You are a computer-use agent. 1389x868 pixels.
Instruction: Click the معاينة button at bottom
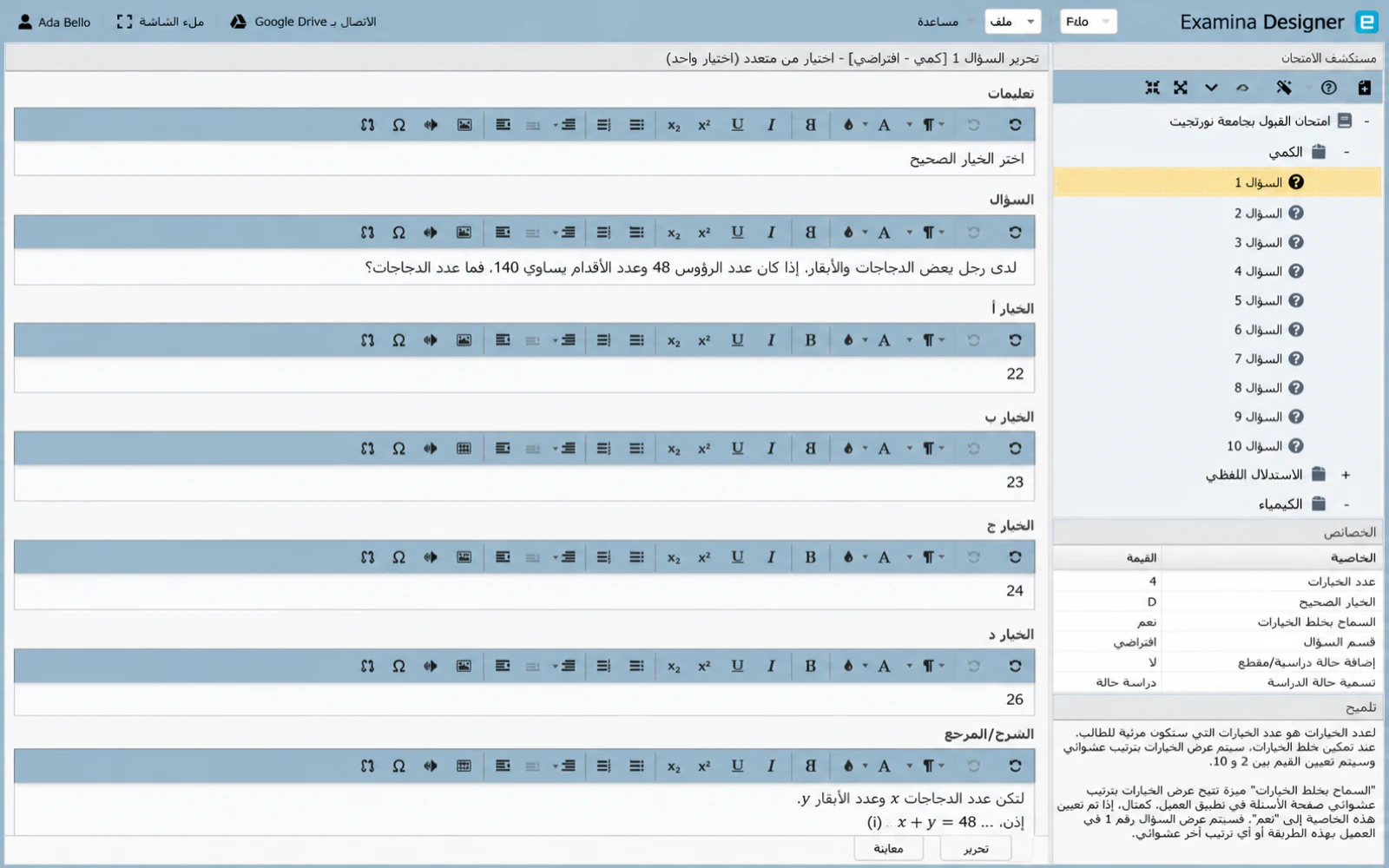point(888,849)
